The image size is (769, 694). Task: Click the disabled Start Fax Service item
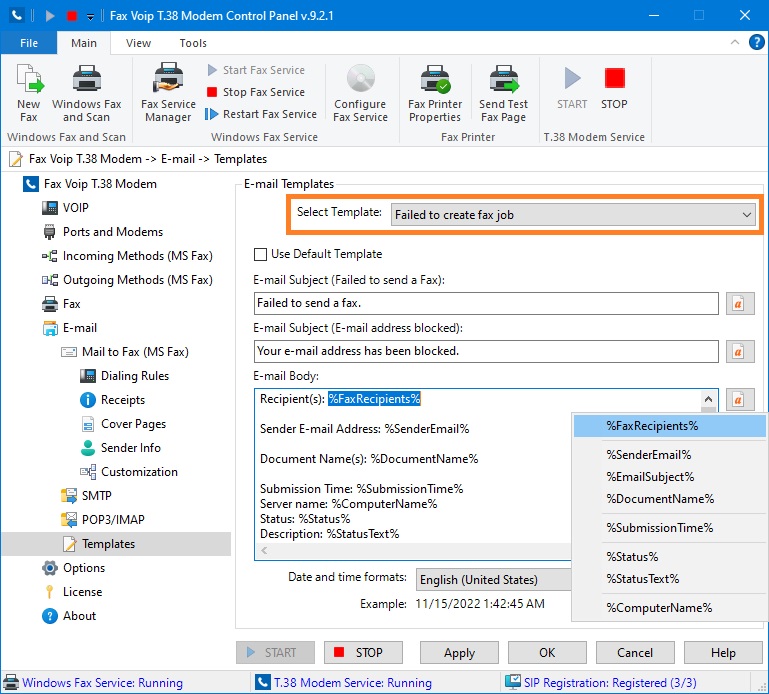coord(256,70)
